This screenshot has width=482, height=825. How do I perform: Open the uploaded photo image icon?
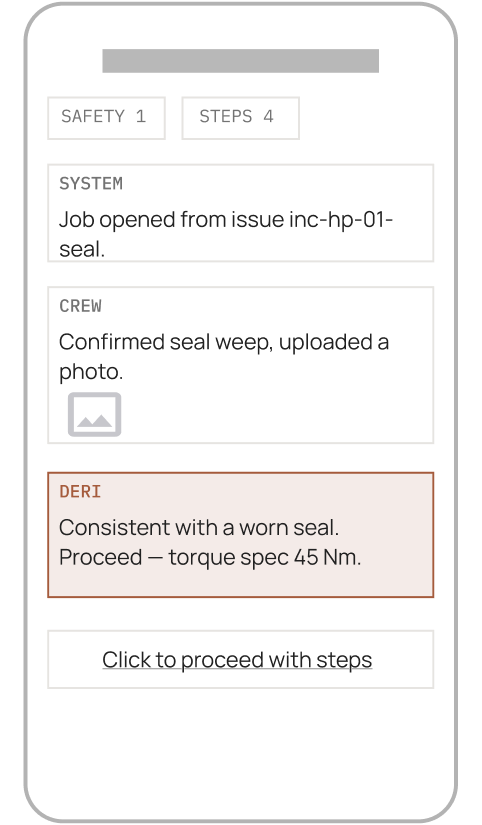95,414
